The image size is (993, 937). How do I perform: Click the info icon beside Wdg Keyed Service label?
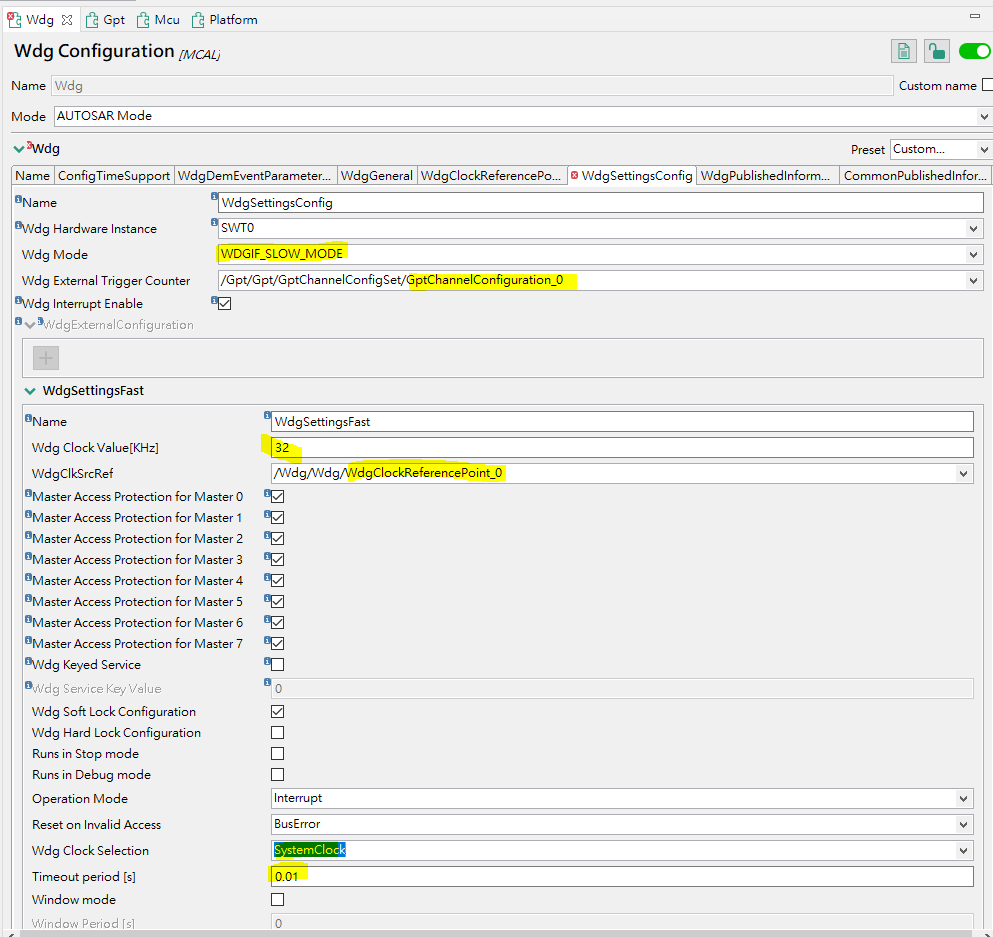pyautogui.click(x=28, y=661)
